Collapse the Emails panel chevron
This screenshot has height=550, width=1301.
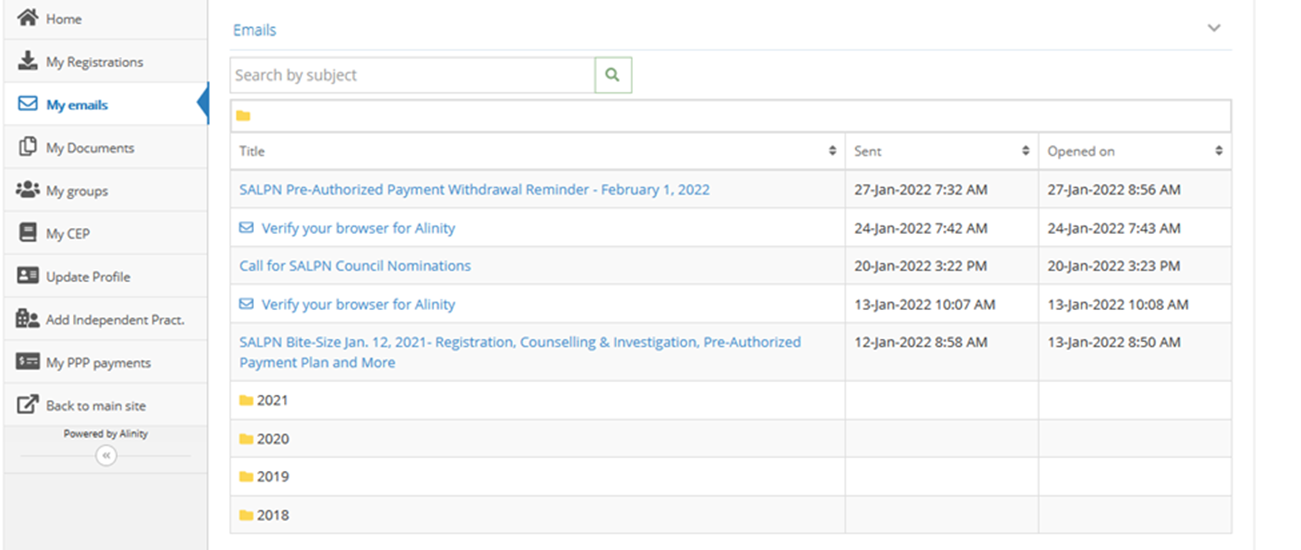coord(1214,28)
